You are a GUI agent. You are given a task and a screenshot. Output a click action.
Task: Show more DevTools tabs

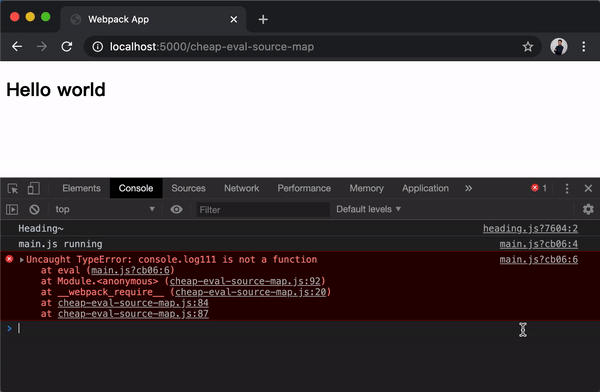tap(468, 188)
